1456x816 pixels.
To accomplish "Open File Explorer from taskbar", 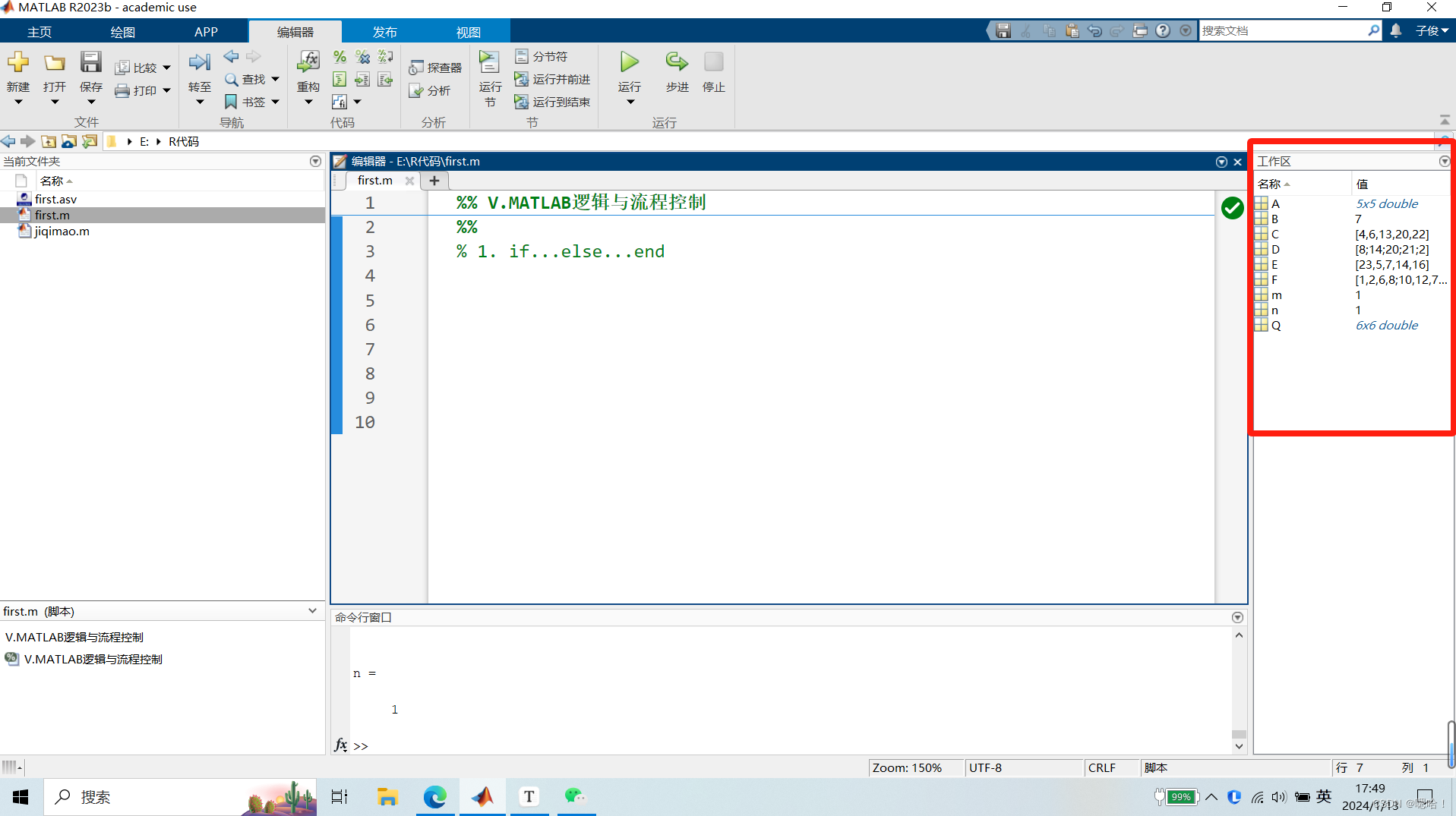I will pos(387,796).
